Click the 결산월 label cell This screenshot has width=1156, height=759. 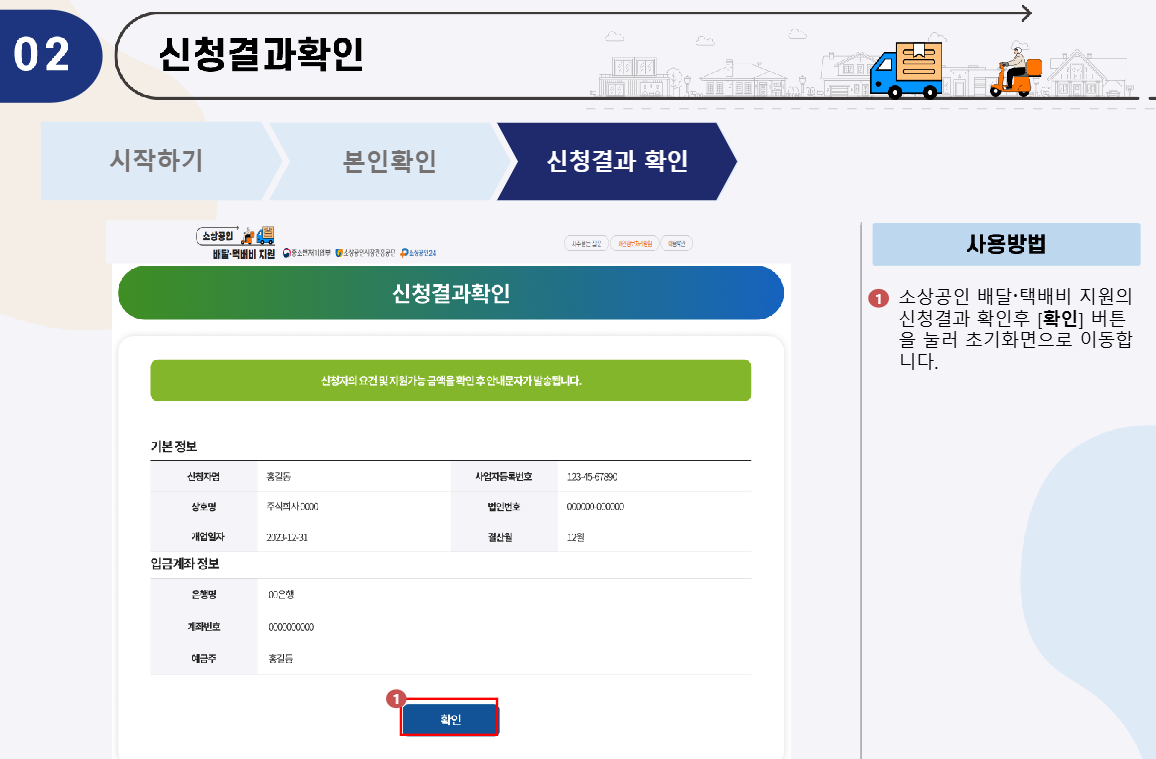[504, 537]
